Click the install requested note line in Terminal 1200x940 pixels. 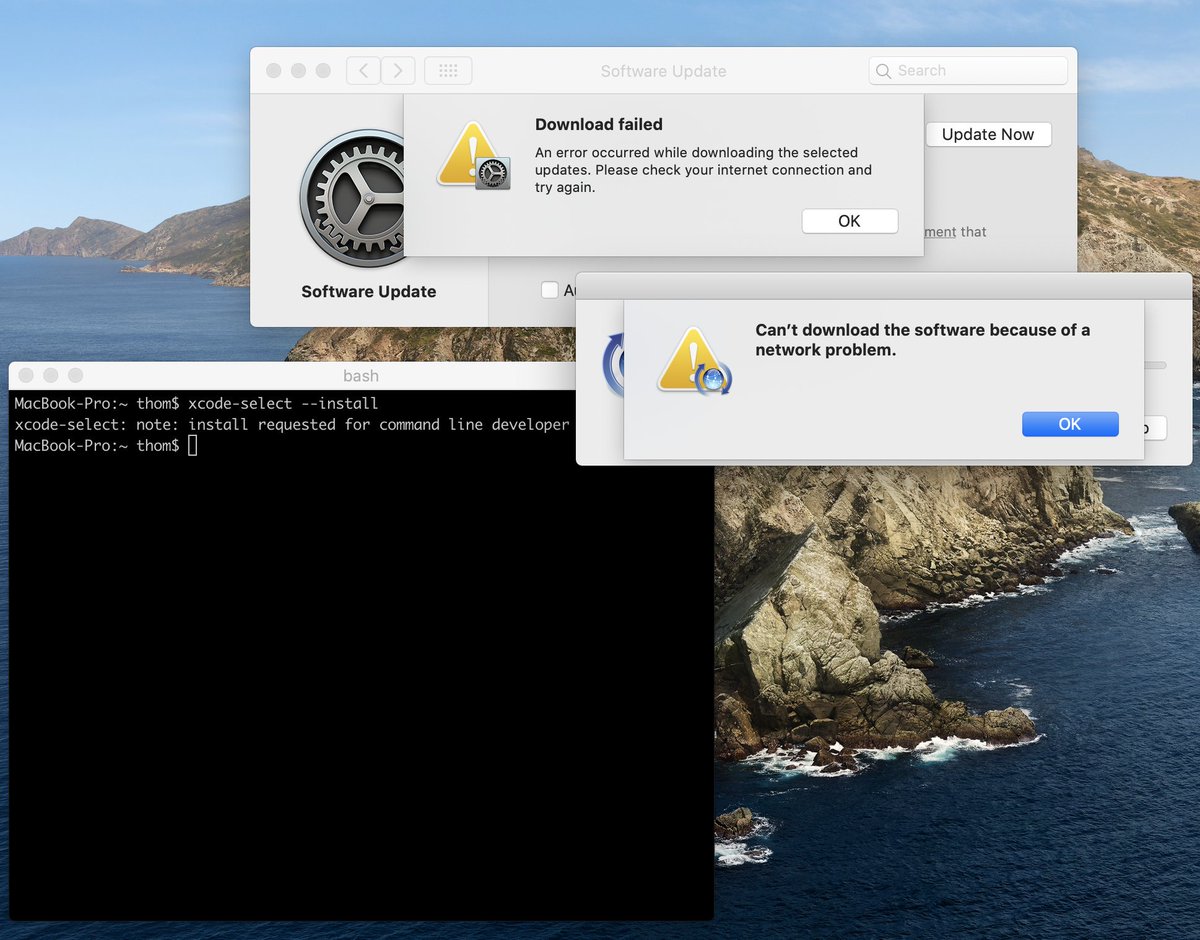coord(292,425)
